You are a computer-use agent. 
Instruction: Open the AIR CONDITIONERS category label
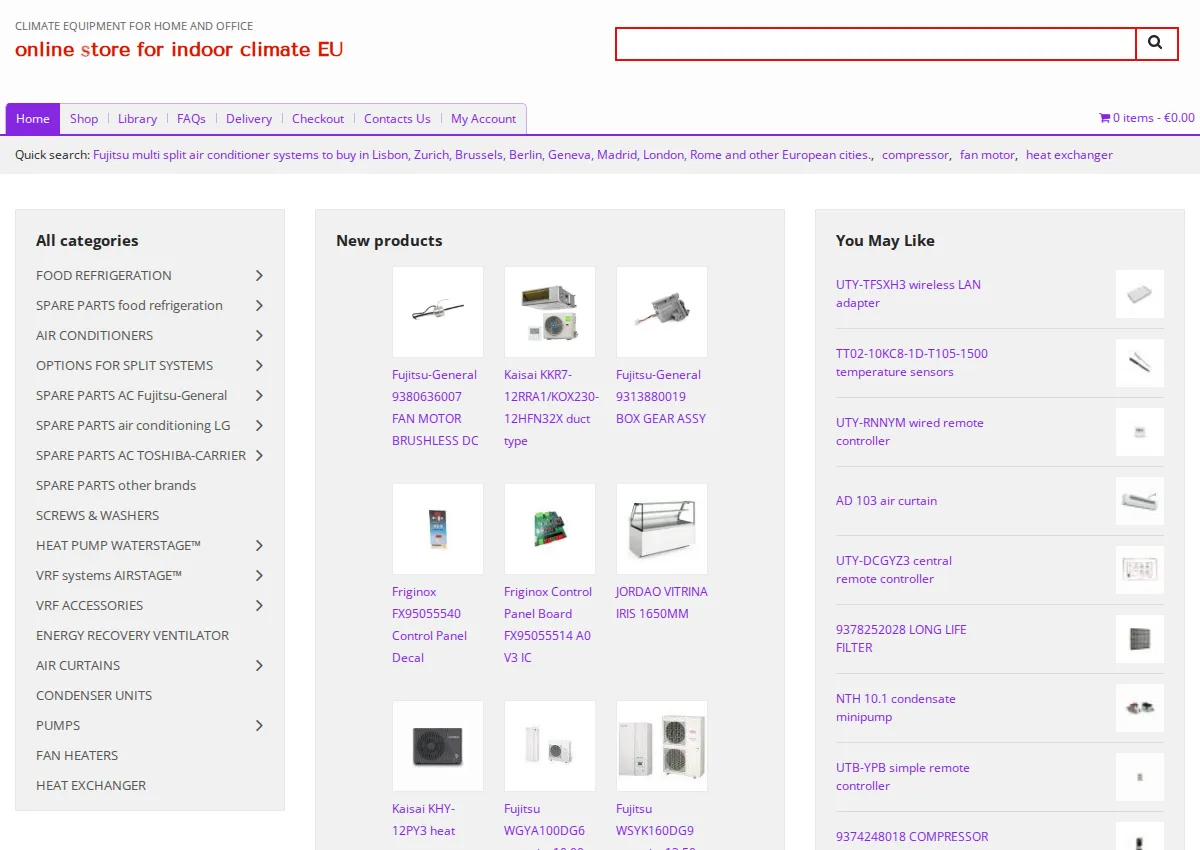coord(95,335)
